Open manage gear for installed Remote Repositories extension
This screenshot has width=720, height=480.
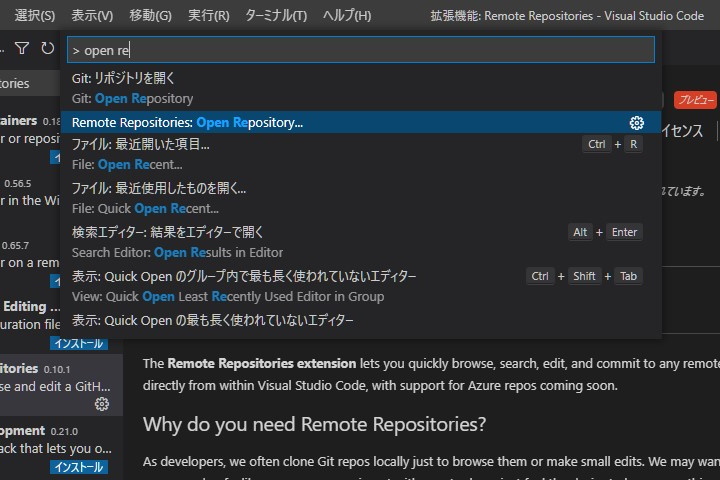101,404
